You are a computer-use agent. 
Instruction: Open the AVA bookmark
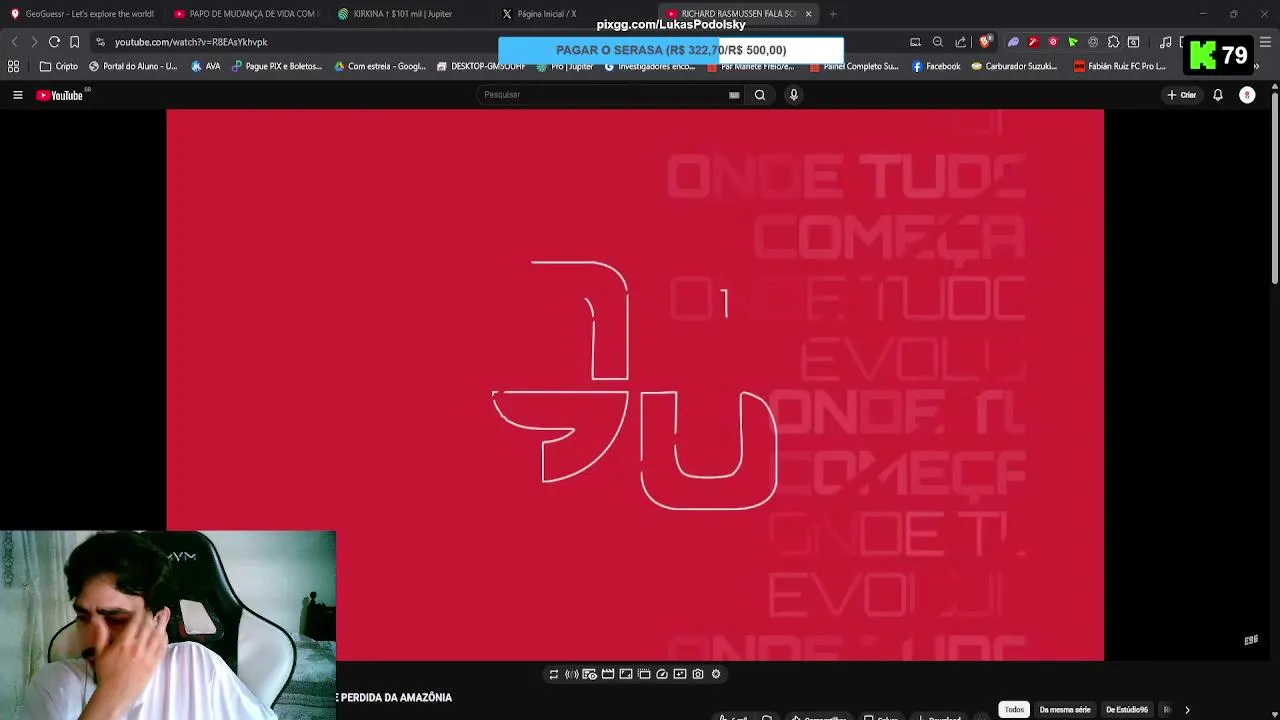click(x=205, y=66)
